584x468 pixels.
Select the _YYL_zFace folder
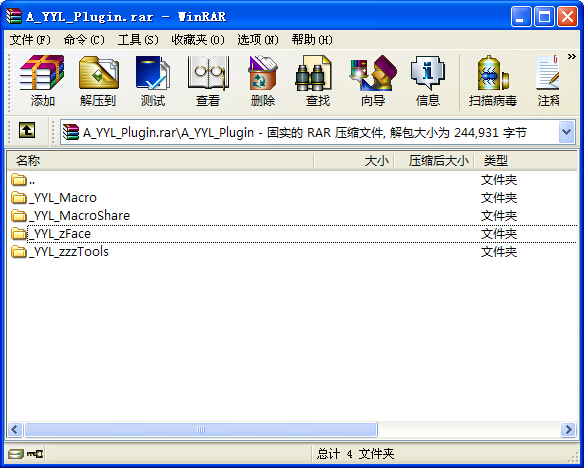point(292,234)
